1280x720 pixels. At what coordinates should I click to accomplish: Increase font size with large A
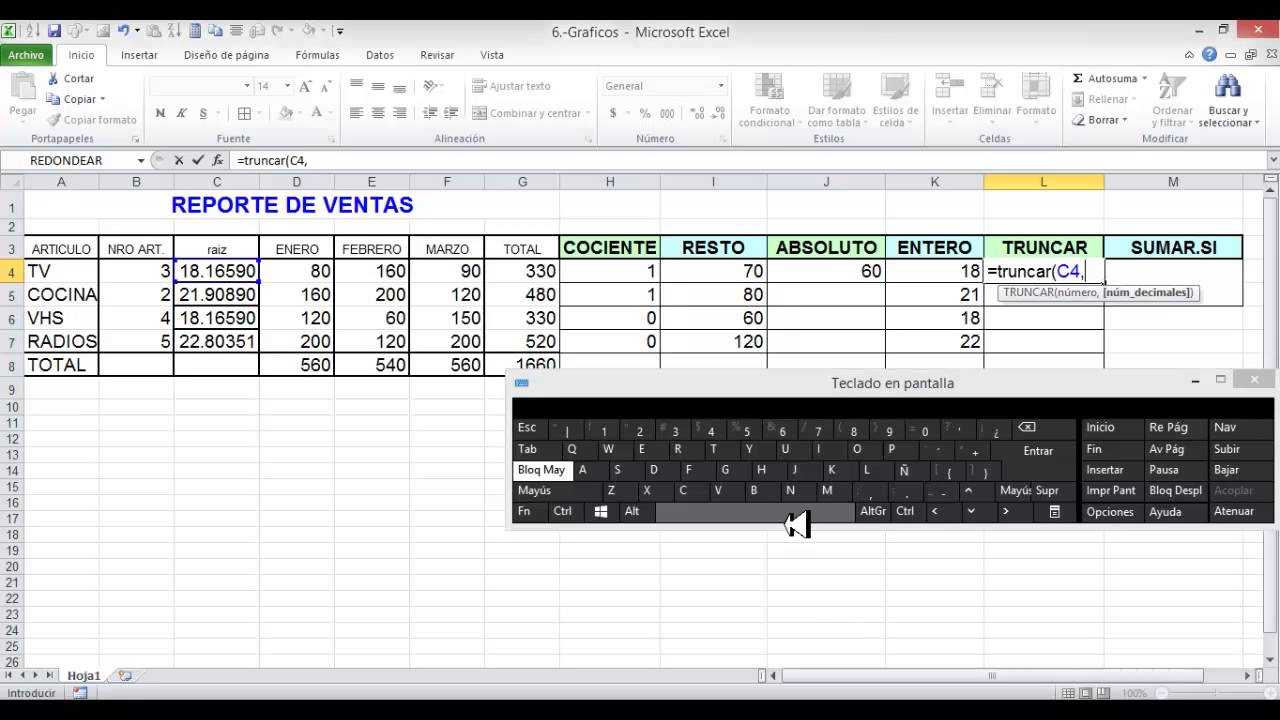tap(306, 86)
